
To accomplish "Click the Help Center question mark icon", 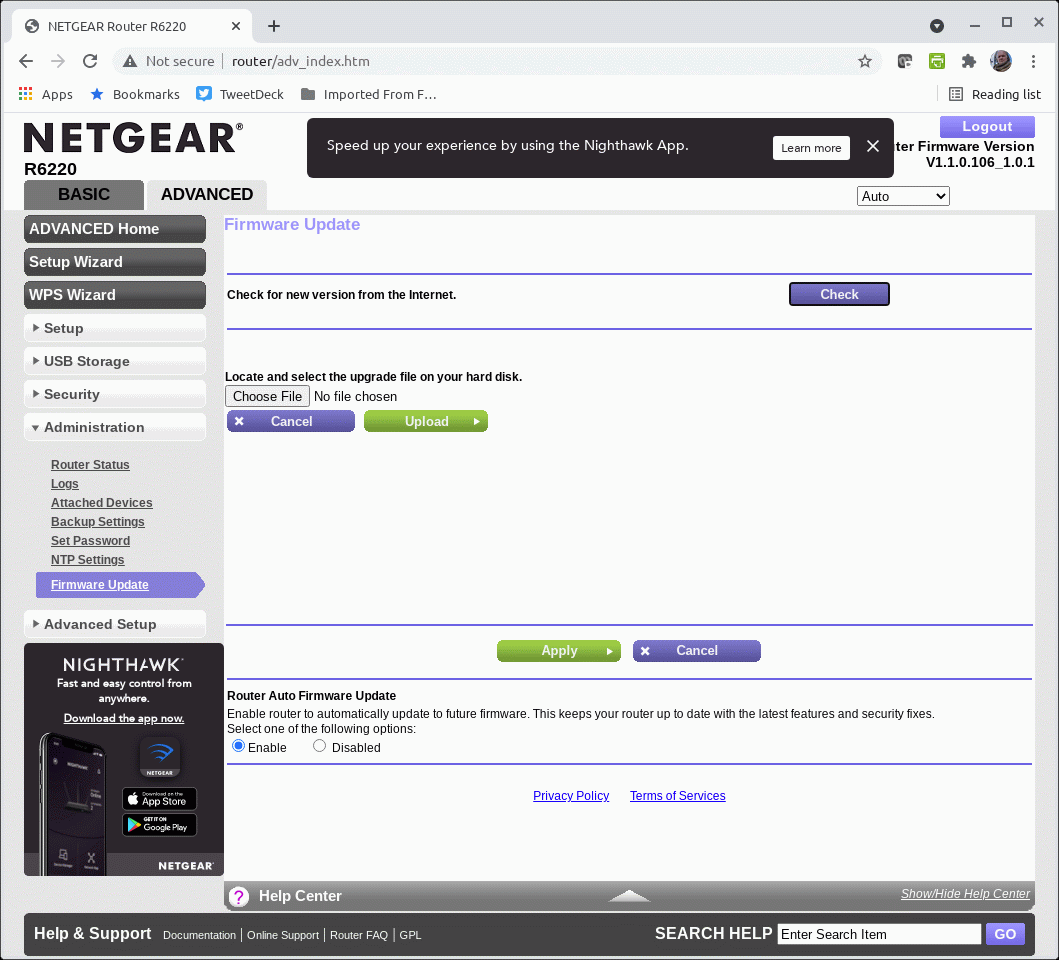I will click(238, 896).
